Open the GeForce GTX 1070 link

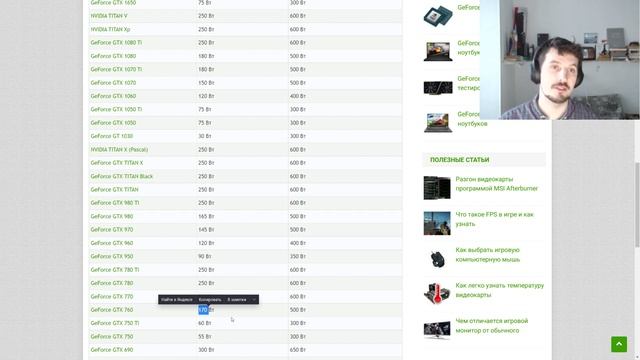click(x=113, y=82)
